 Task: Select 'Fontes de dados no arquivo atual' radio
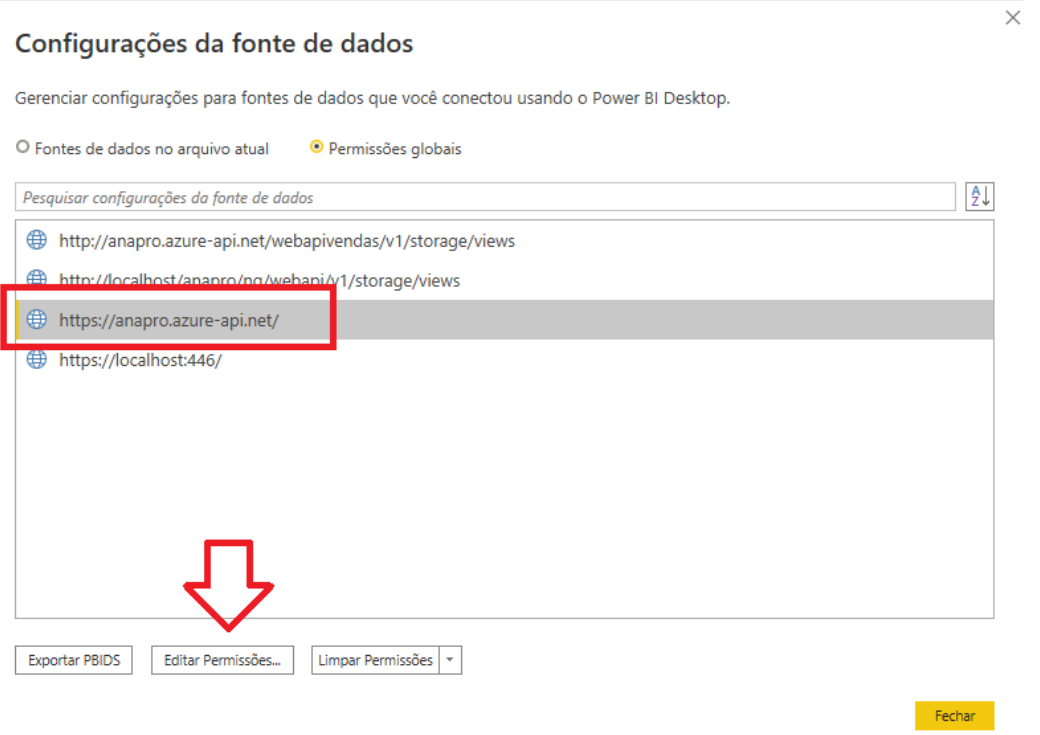[x=22, y=149]
